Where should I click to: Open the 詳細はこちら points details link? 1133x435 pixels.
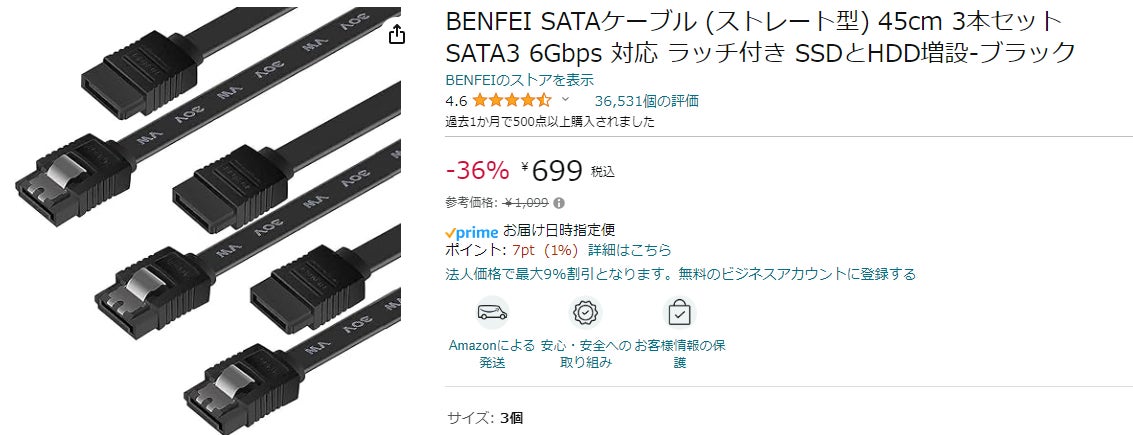click(629, 250)
